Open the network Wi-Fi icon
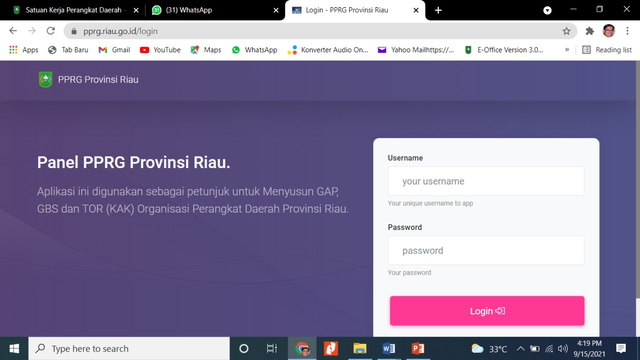The width and height of the screenshot is (640, 360). coord(549,349)
